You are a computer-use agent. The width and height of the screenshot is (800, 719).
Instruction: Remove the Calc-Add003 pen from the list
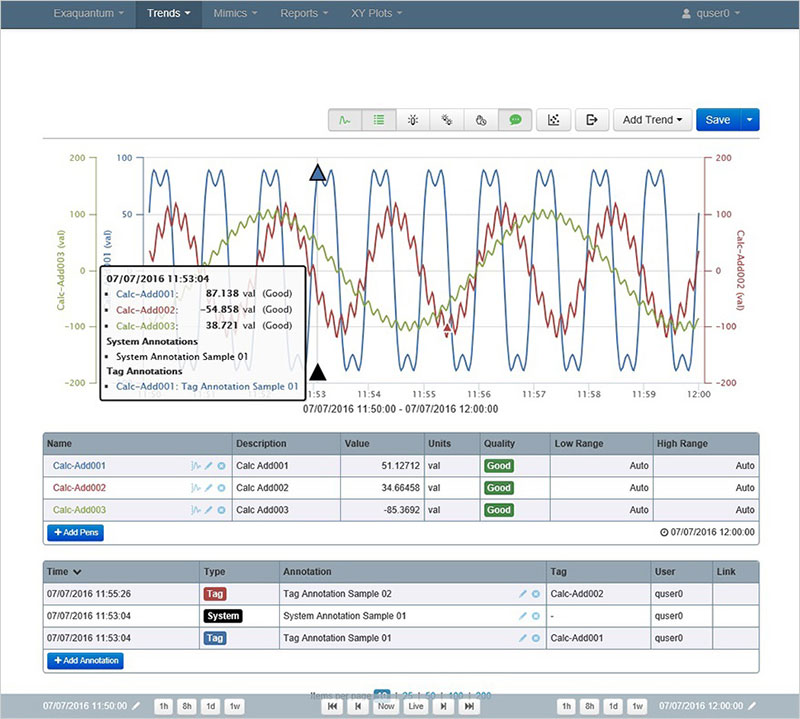[x=221, y=510]
